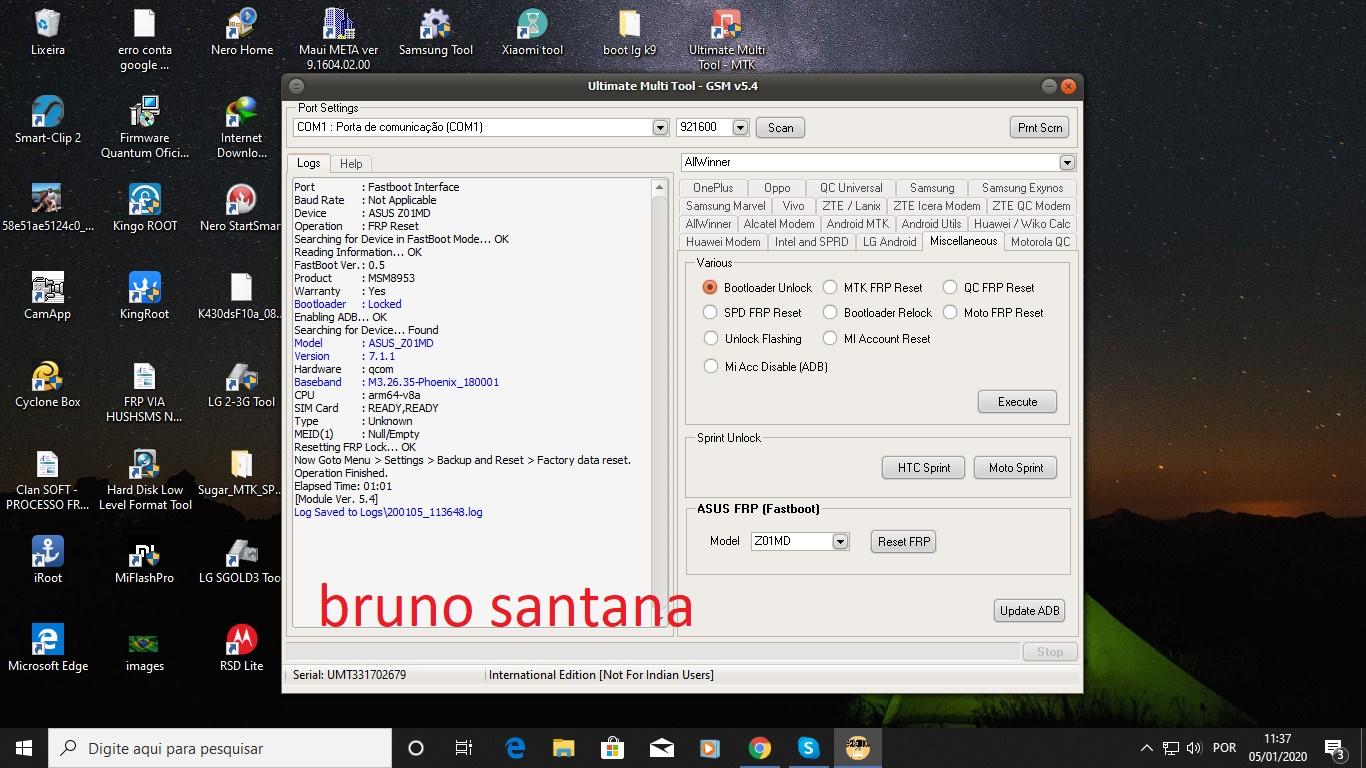Open the ASUS Model Z01MD dropdown
This screenshot has width=1366, height=768.
[x=840, y=541]
